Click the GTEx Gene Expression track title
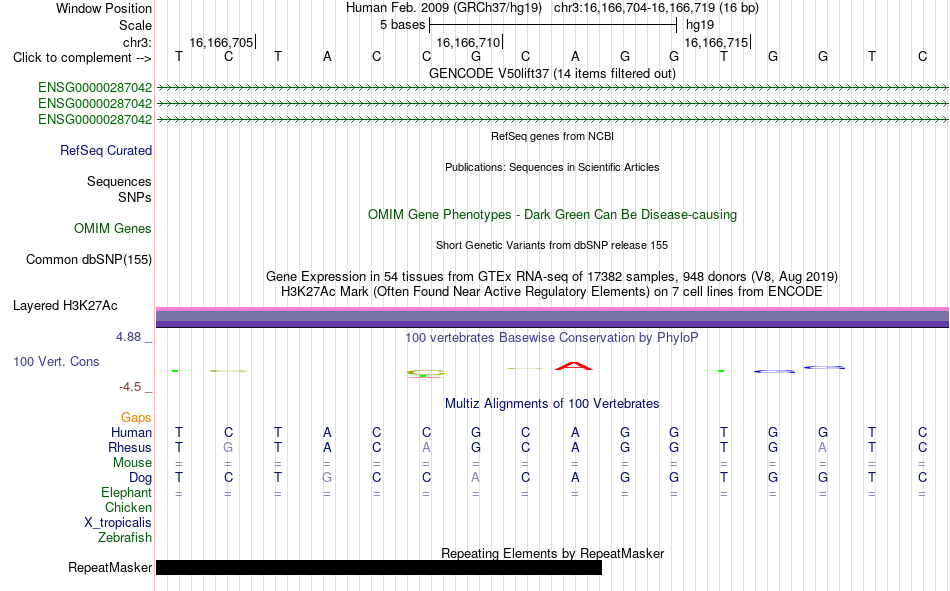Viewport: 950px width, 591px height. 552,276
